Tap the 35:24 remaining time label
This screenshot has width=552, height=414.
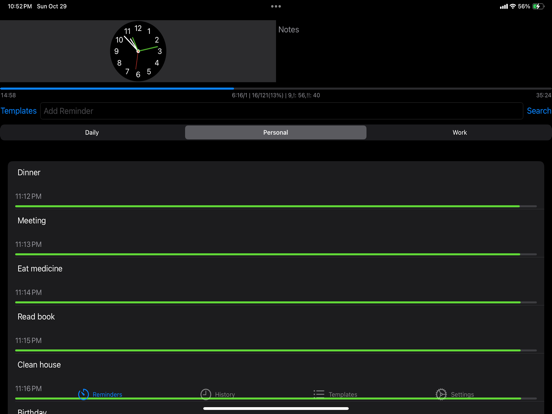(x=544, y=95)
